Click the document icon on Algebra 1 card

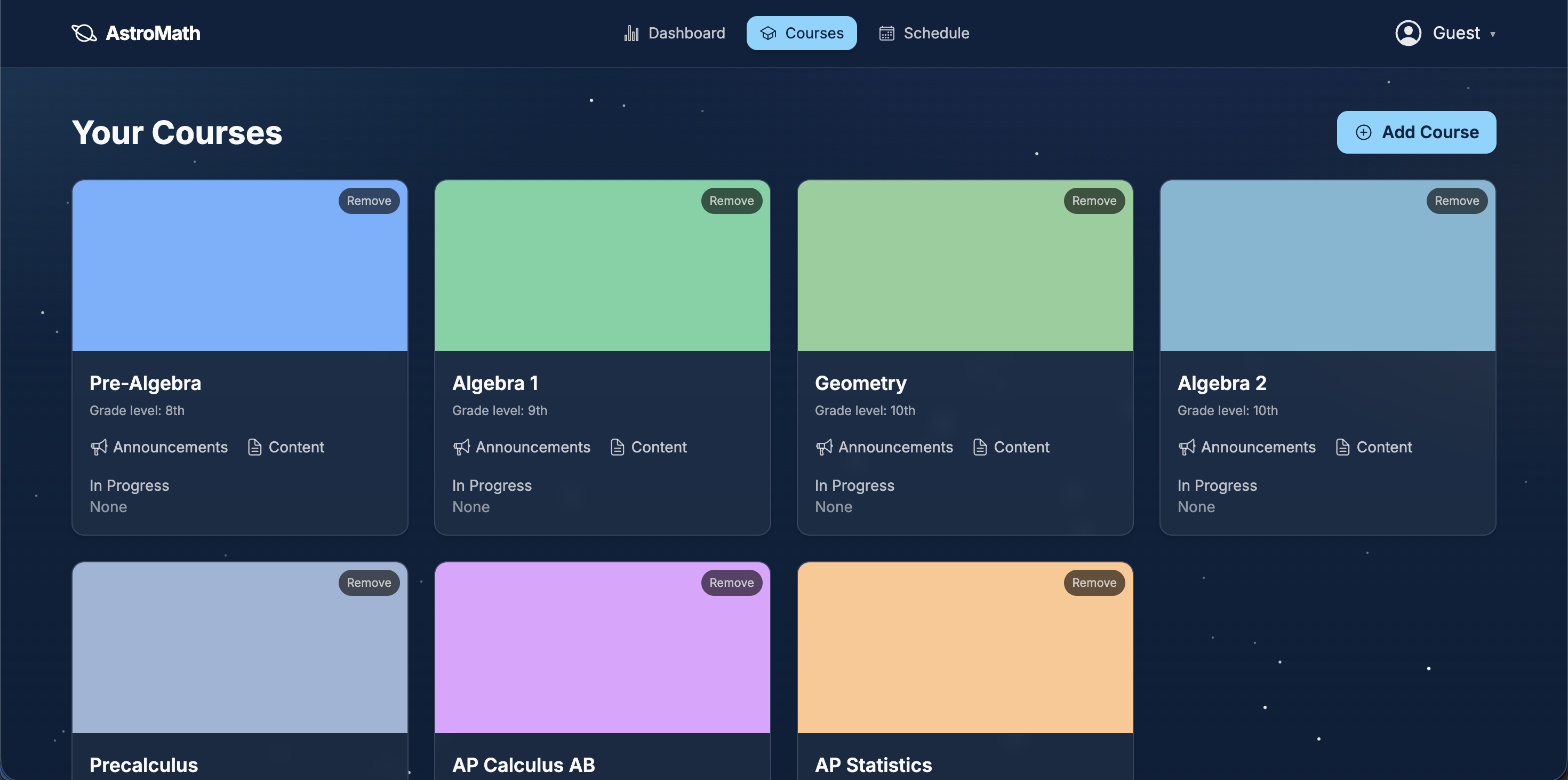[x=617, y=447]
